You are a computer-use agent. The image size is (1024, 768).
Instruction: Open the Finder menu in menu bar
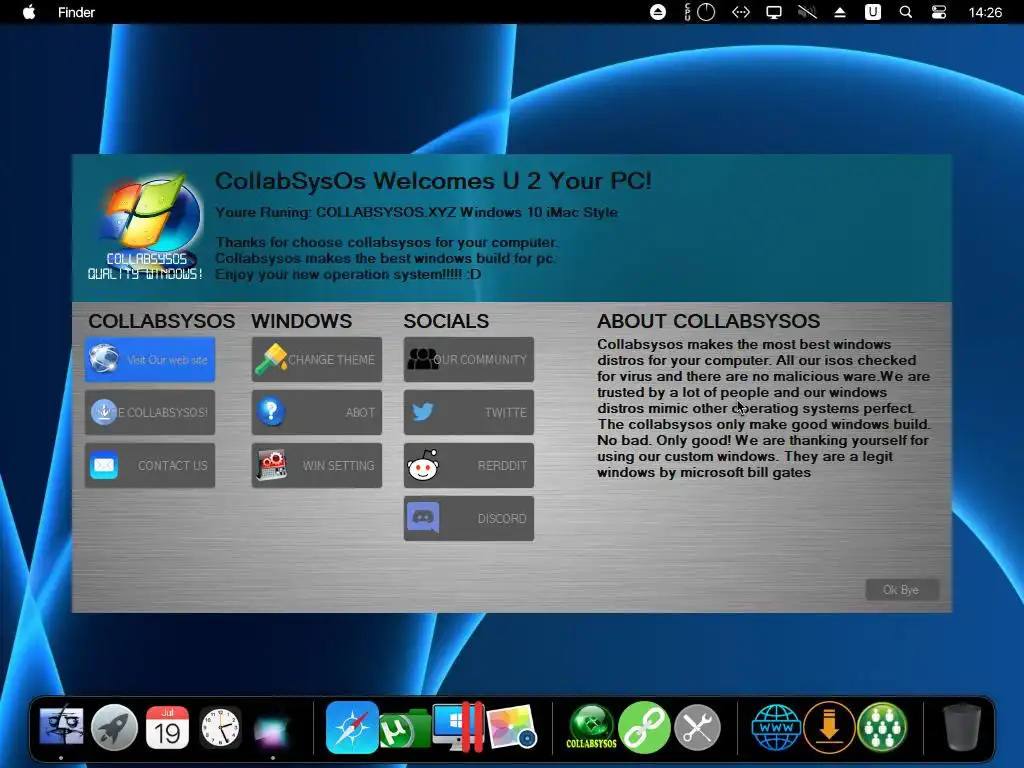tap(76, 12)
